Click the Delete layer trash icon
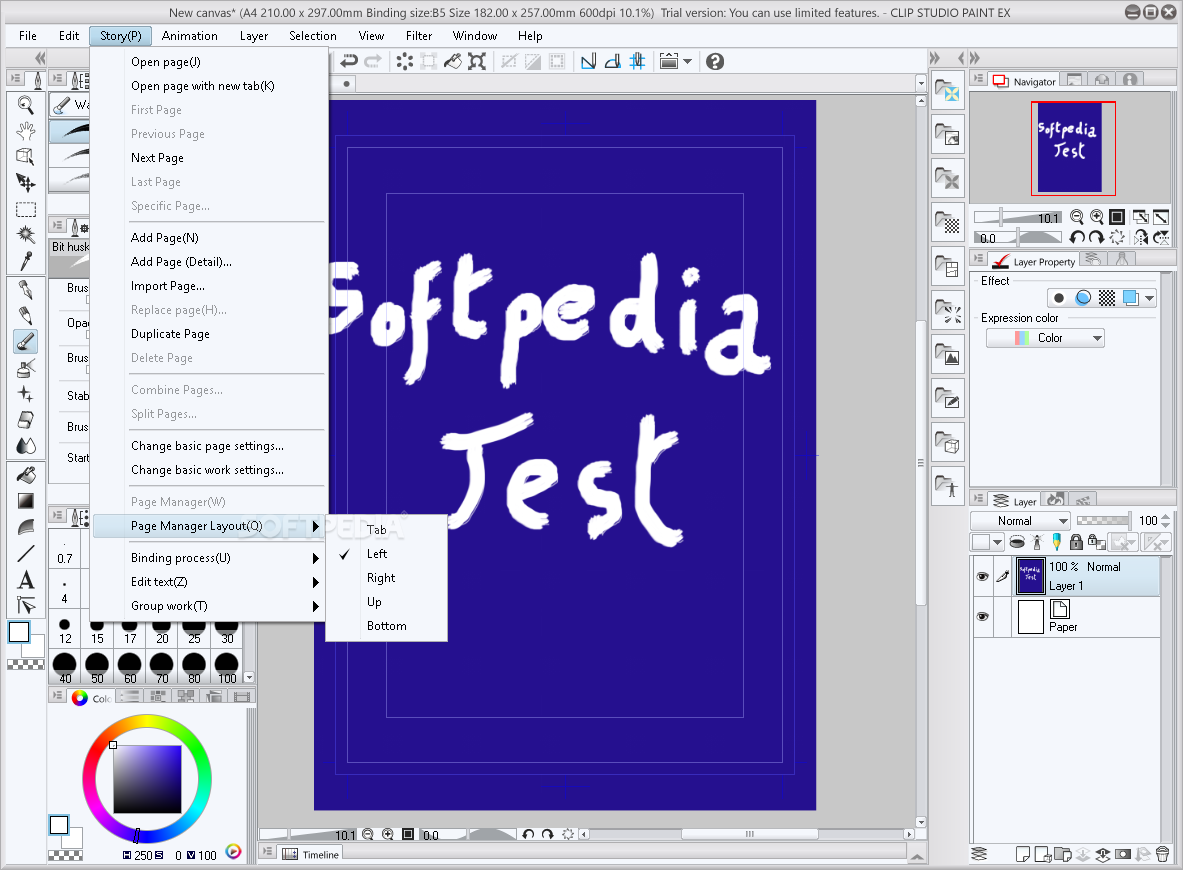Viewport: 1183px width, 870px height. pyautogui.click(x=1163, y=854)
